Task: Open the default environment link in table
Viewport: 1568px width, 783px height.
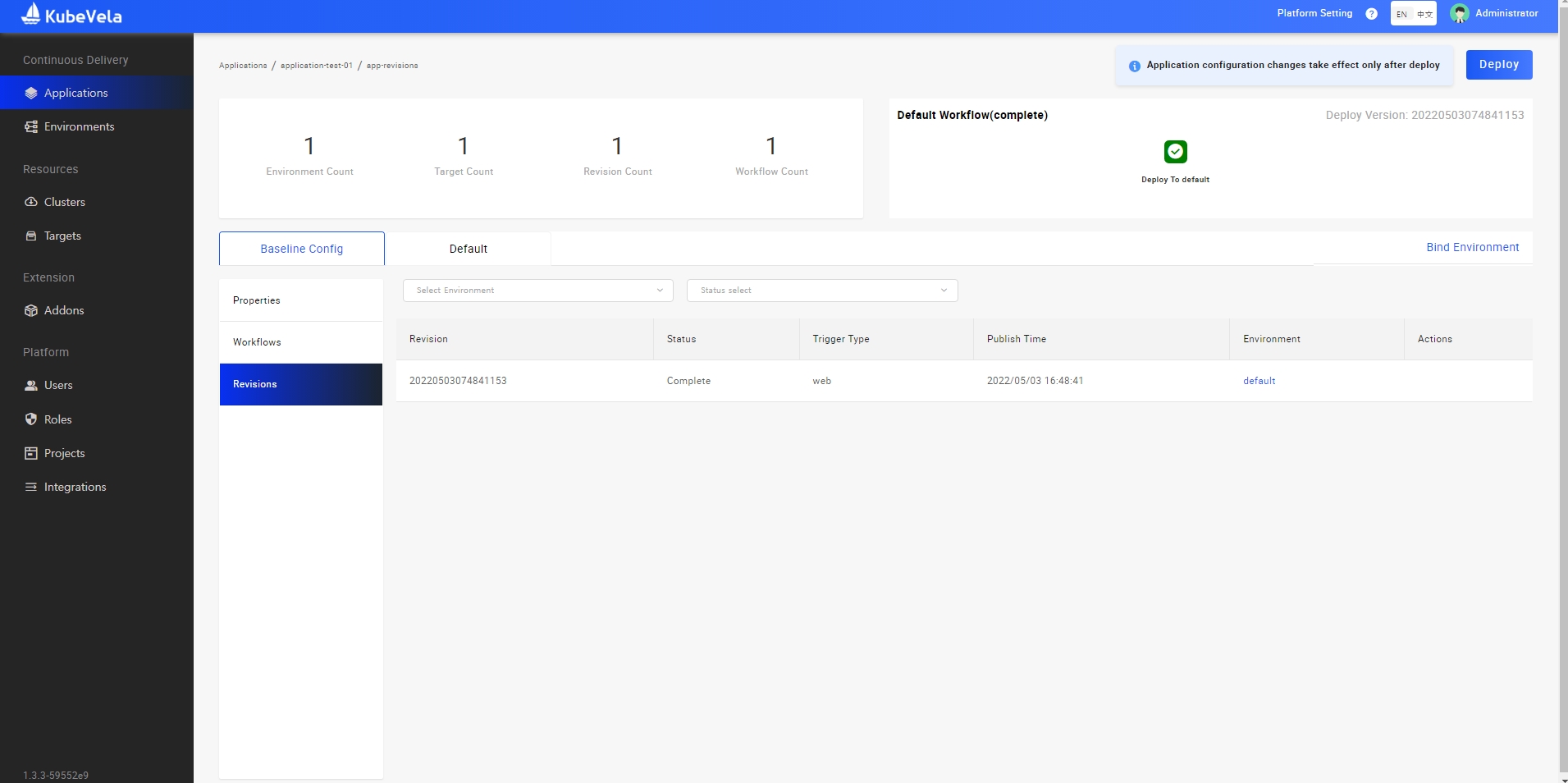Action: tap(1259, 381)
